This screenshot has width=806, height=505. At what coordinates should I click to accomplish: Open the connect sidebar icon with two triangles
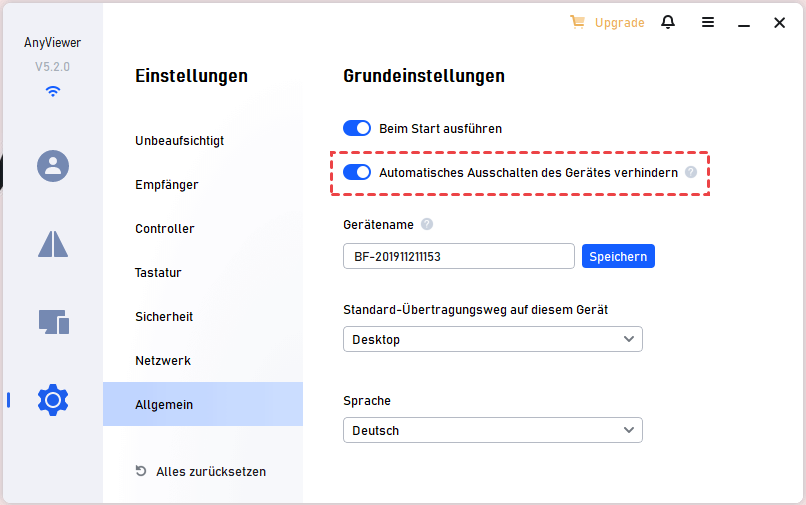click(52, 243)
